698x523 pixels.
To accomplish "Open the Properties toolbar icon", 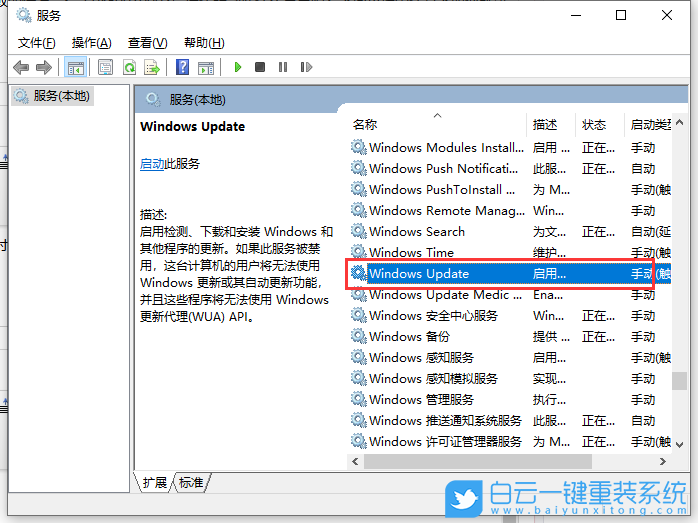I will tap(106, 68).
